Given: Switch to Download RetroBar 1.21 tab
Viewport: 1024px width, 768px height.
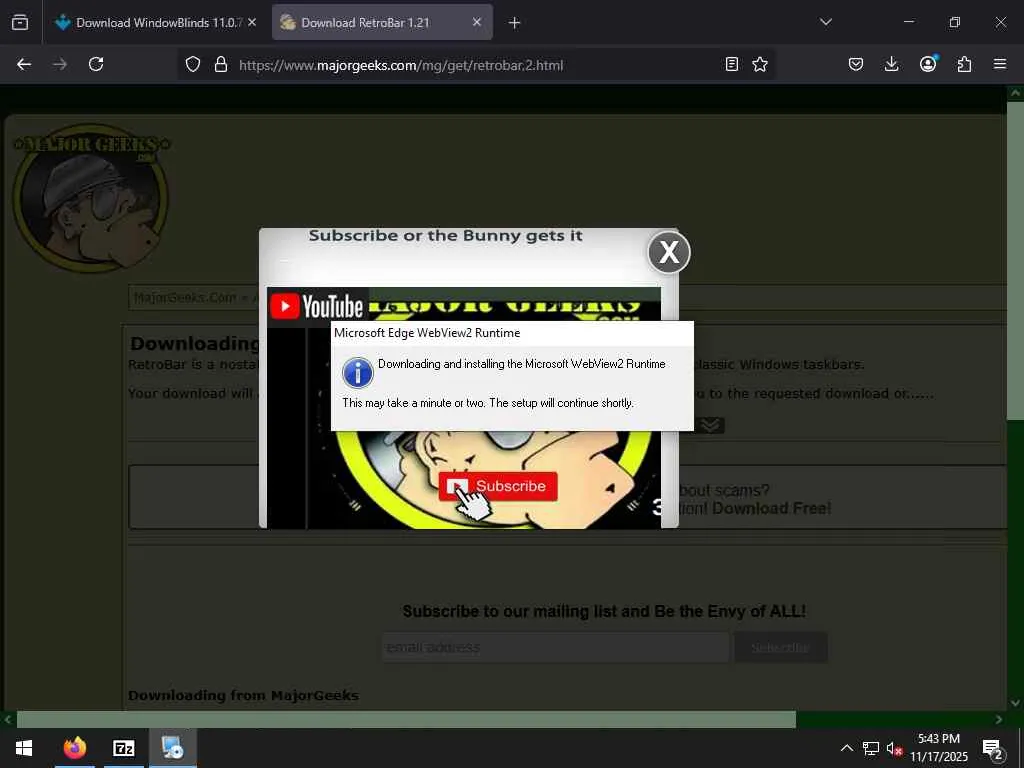Looking at the screenshot, I should tap(382, 23).
